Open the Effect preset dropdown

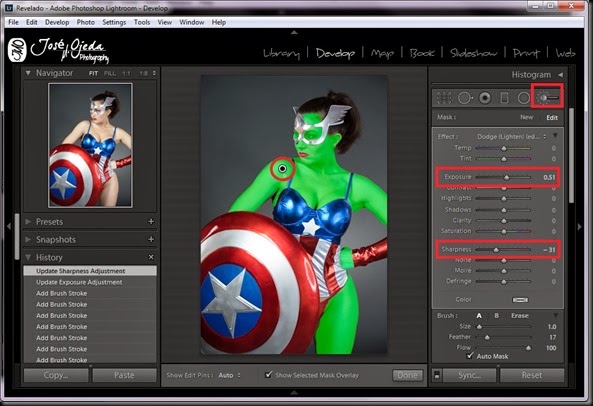(512, 136)
